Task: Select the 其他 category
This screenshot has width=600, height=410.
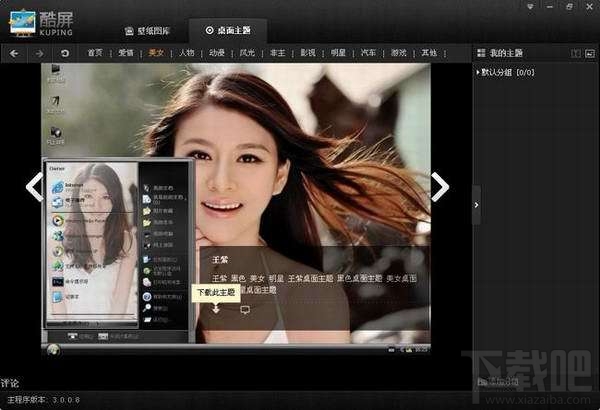Action: [x=429, y=52]
